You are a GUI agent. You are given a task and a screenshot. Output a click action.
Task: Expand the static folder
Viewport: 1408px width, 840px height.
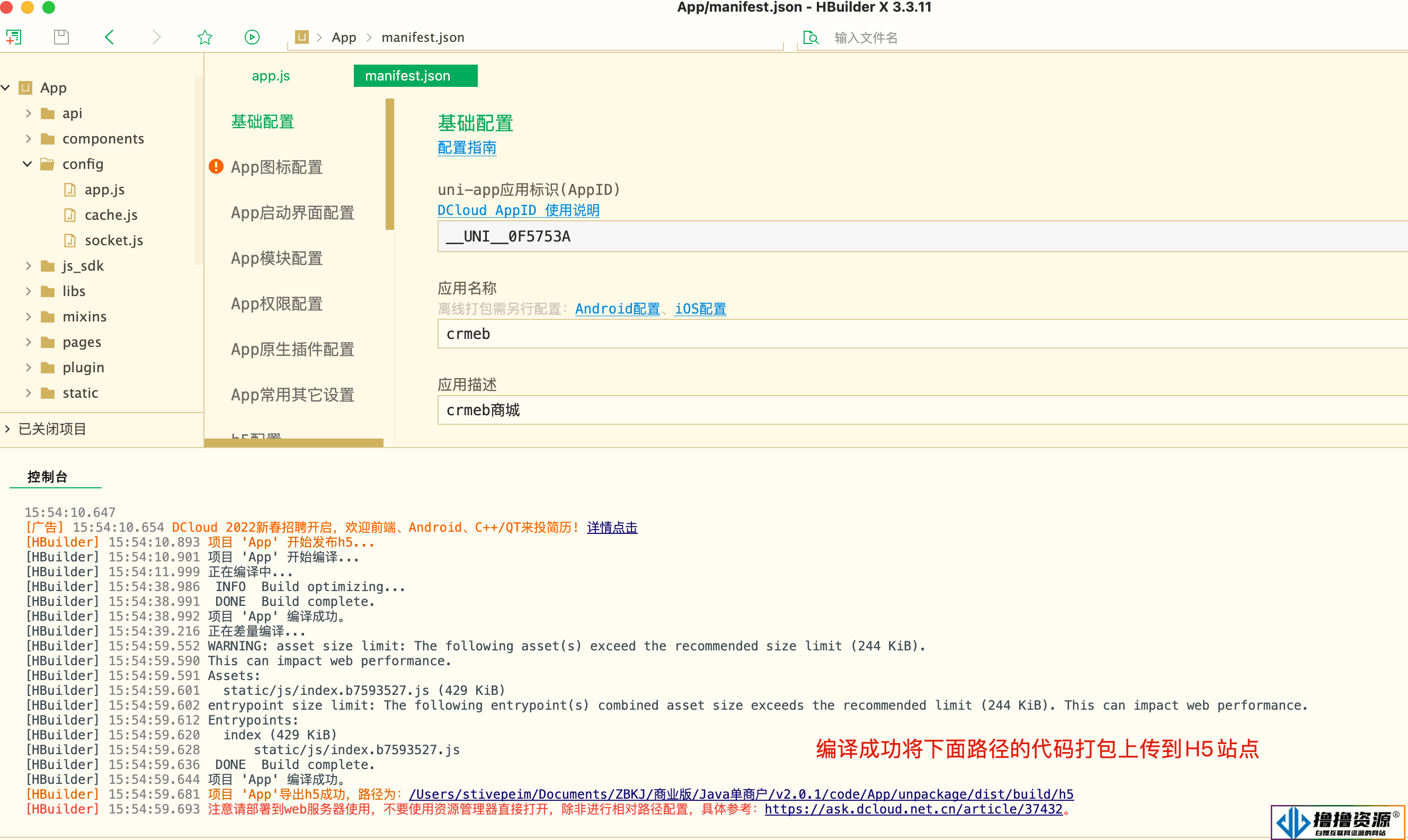click(x=28, y=394)
